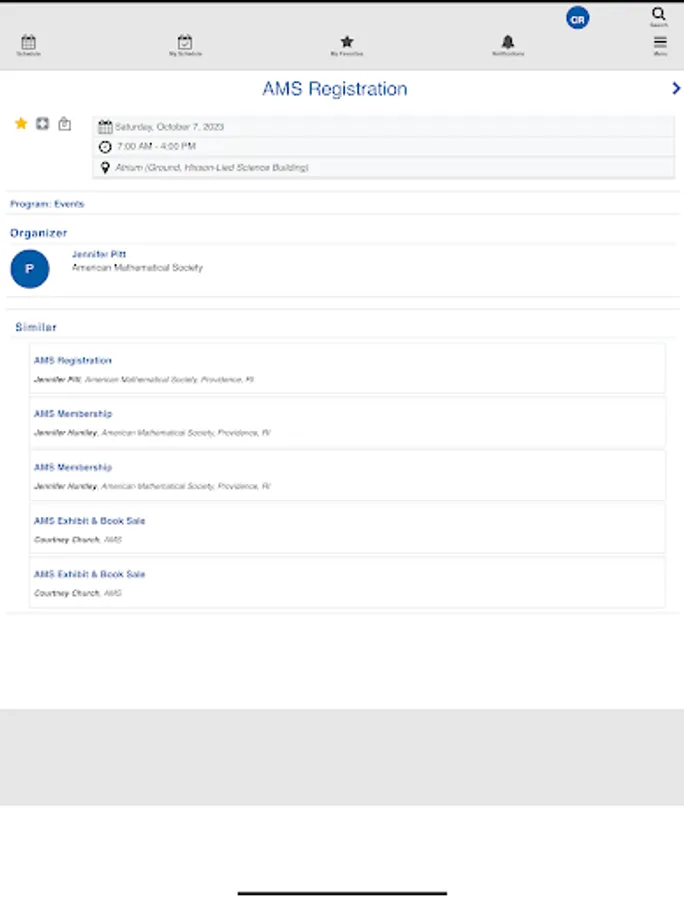This screenshot has width=684, height=900.
Task: Open the second AMS Membership similar item
Action: point(348,476)
